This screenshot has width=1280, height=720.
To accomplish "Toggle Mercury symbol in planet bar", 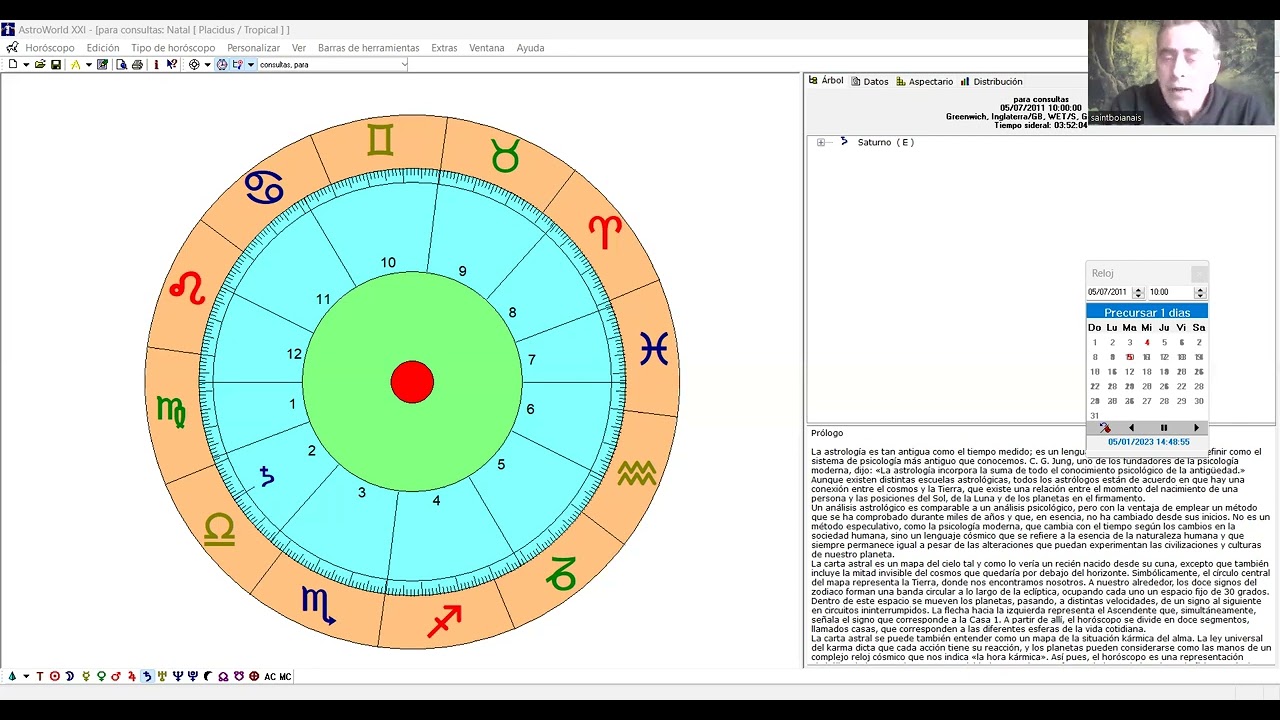I will coord(87,676).
